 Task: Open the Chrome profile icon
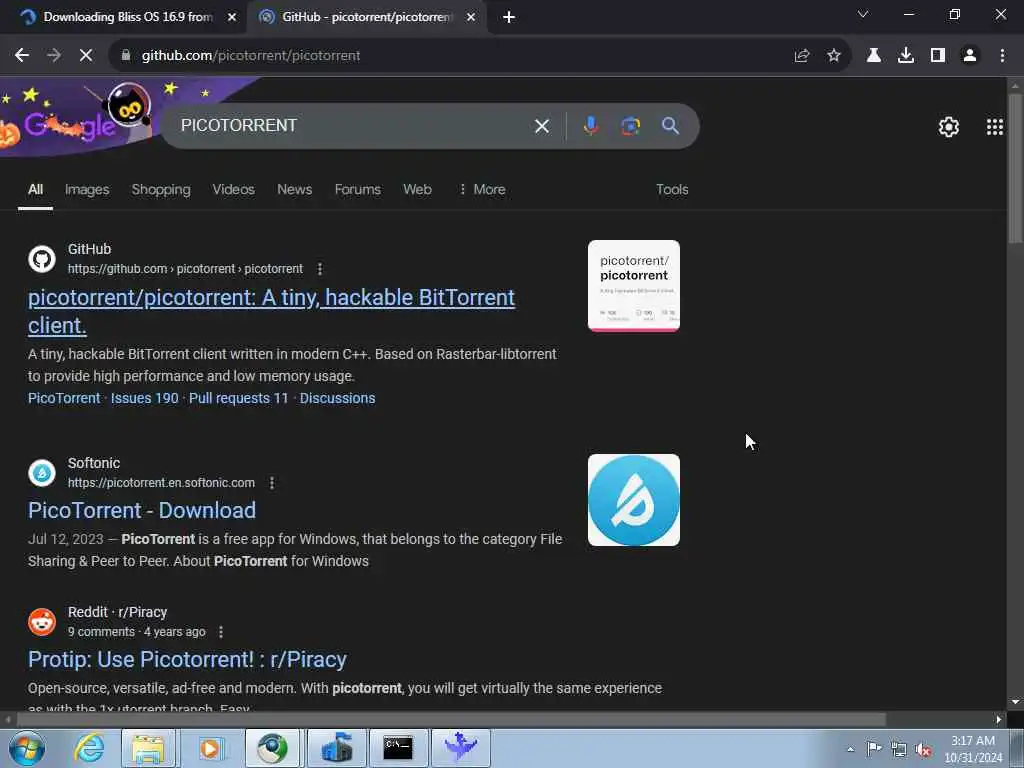(970, 56)
